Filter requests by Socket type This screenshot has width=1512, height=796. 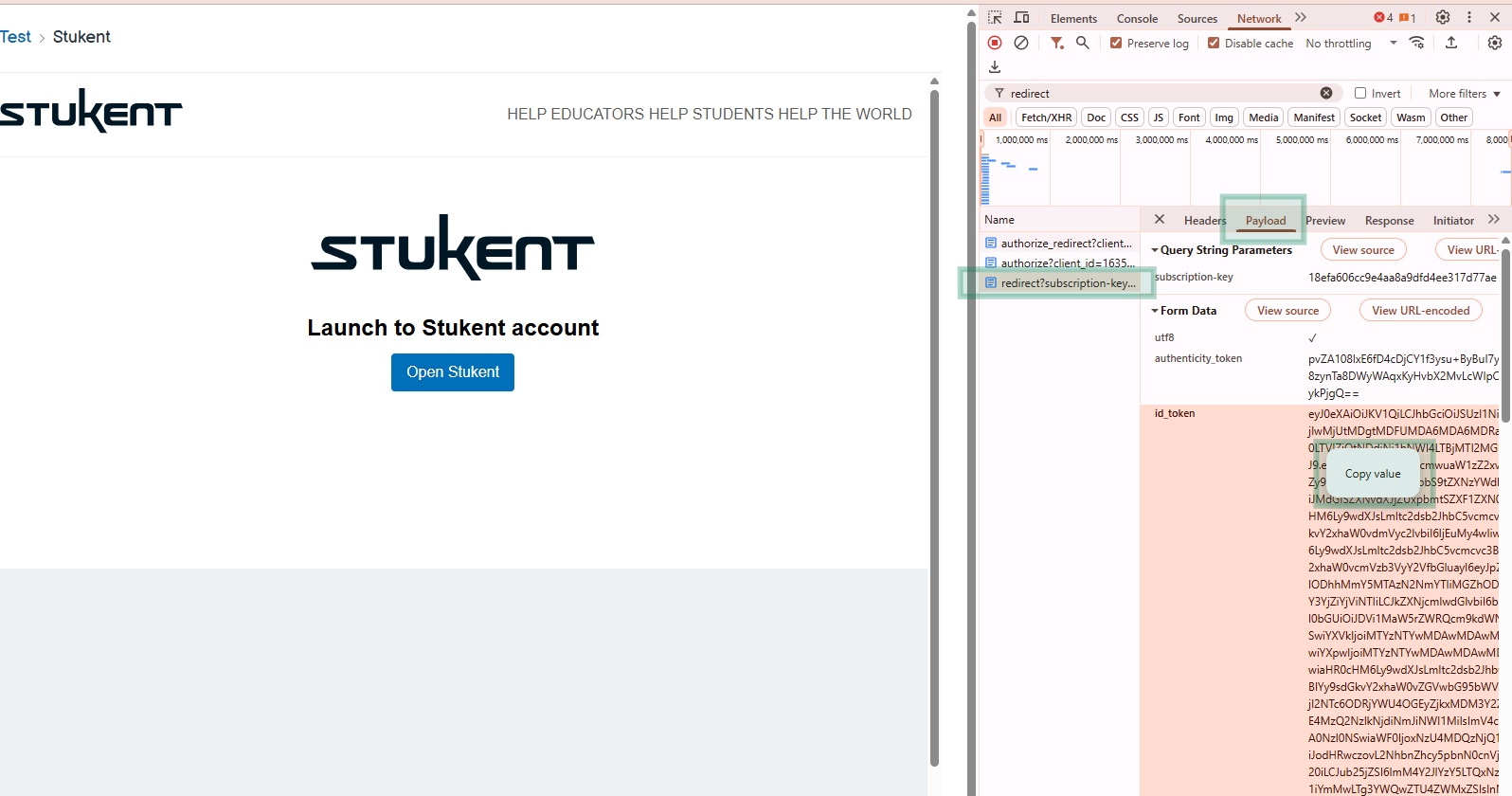click(x=1365, y=118)
